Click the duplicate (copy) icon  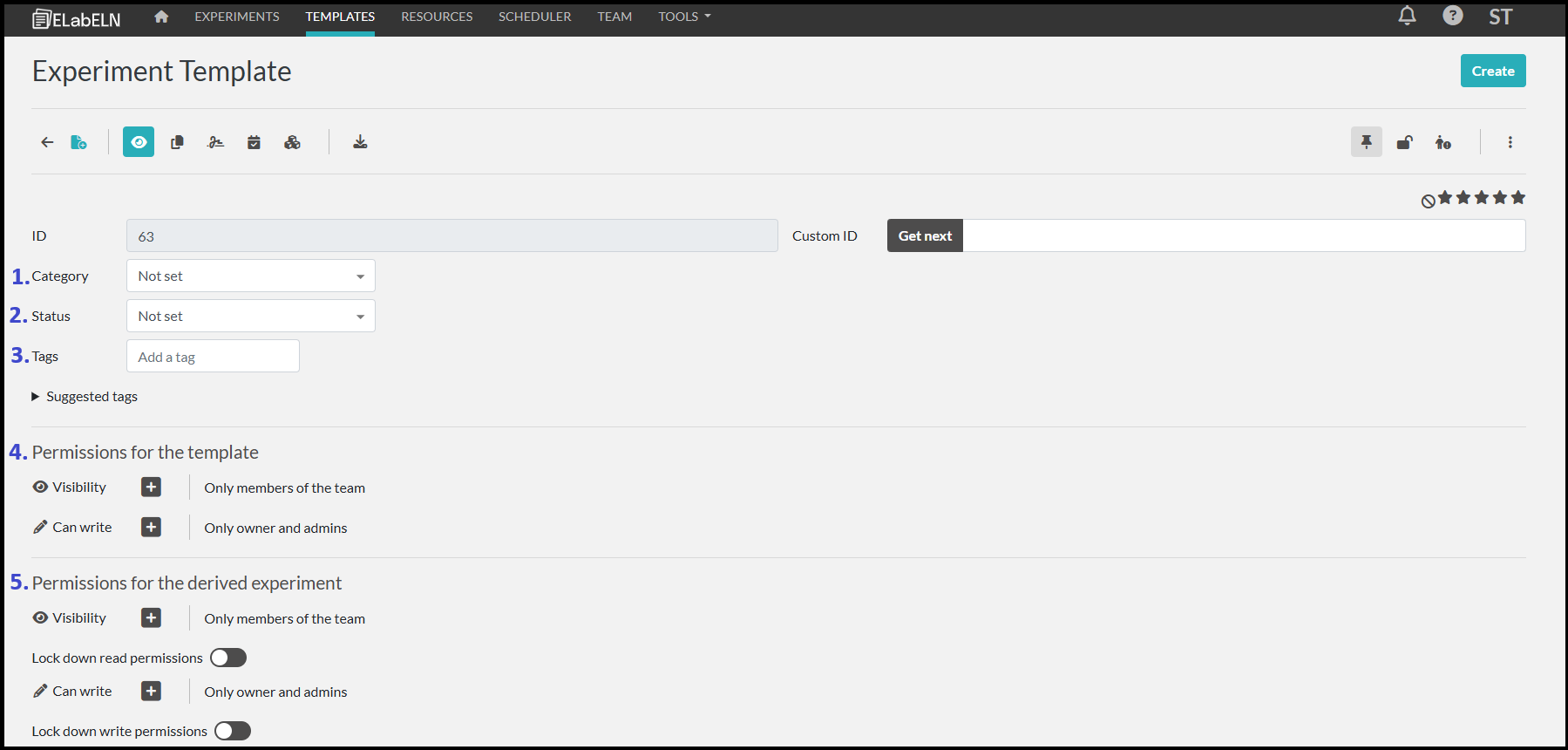(177, 142)
